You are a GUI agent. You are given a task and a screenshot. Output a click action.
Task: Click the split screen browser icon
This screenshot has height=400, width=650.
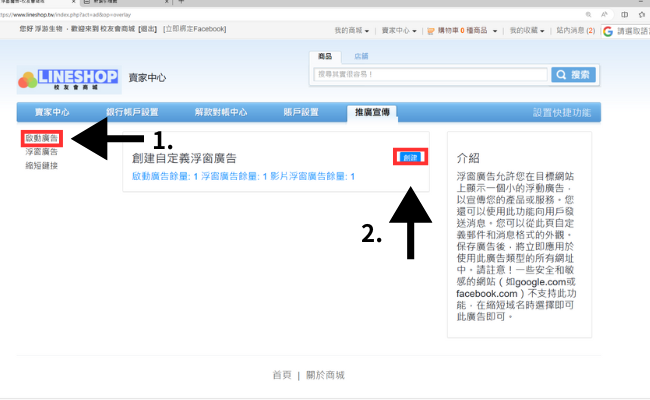624,15
